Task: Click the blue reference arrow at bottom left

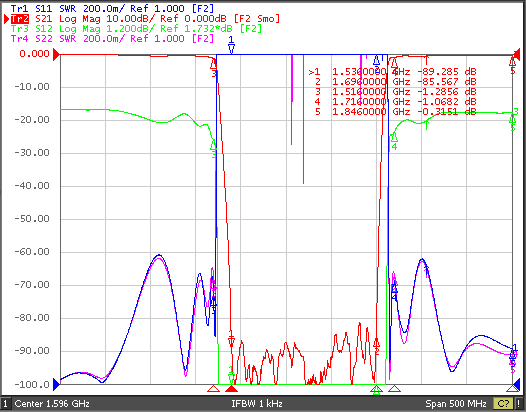Action: (57, 384)
